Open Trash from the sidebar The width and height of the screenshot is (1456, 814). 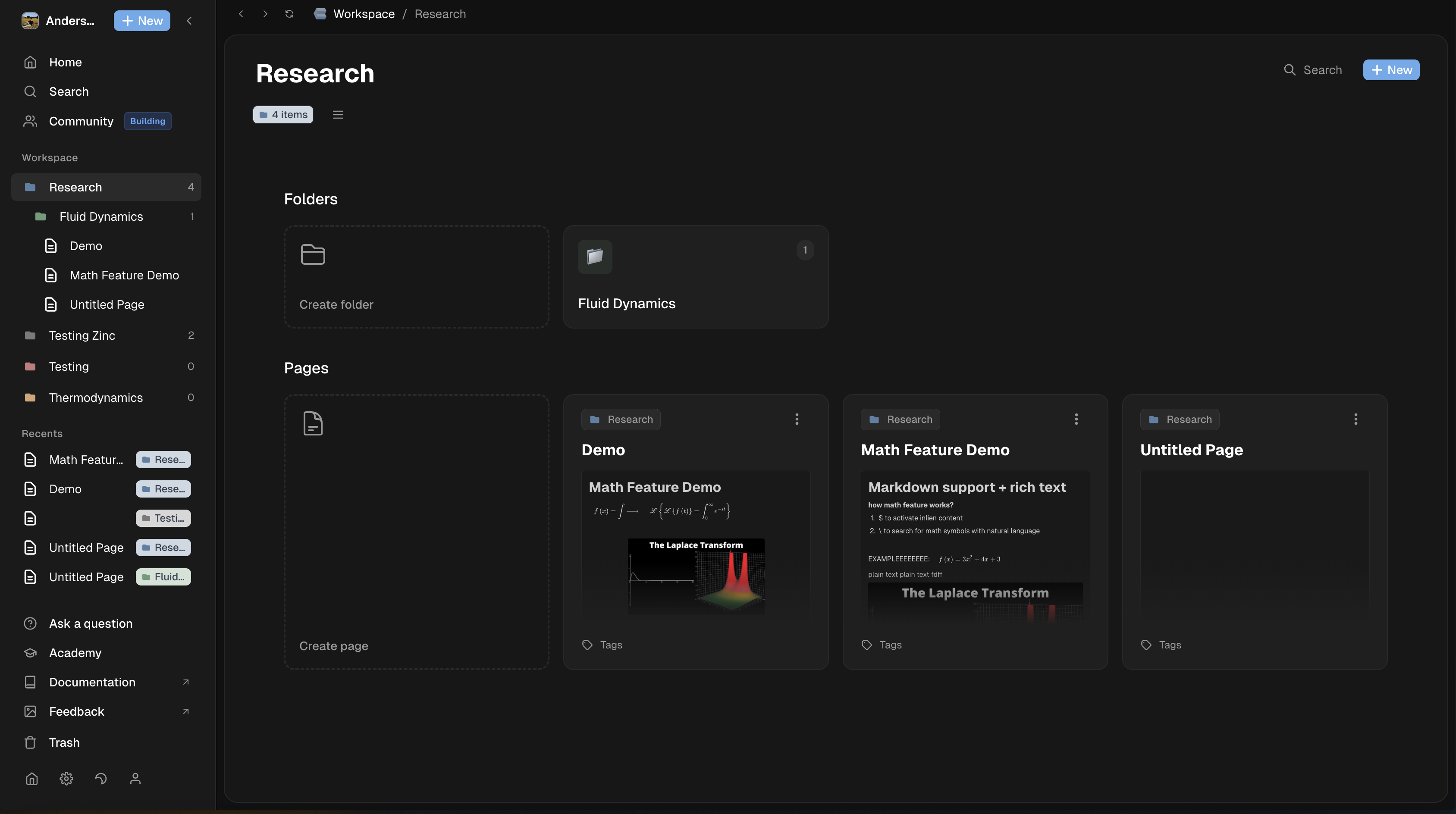pyautogui.click(x=64, y=742)
